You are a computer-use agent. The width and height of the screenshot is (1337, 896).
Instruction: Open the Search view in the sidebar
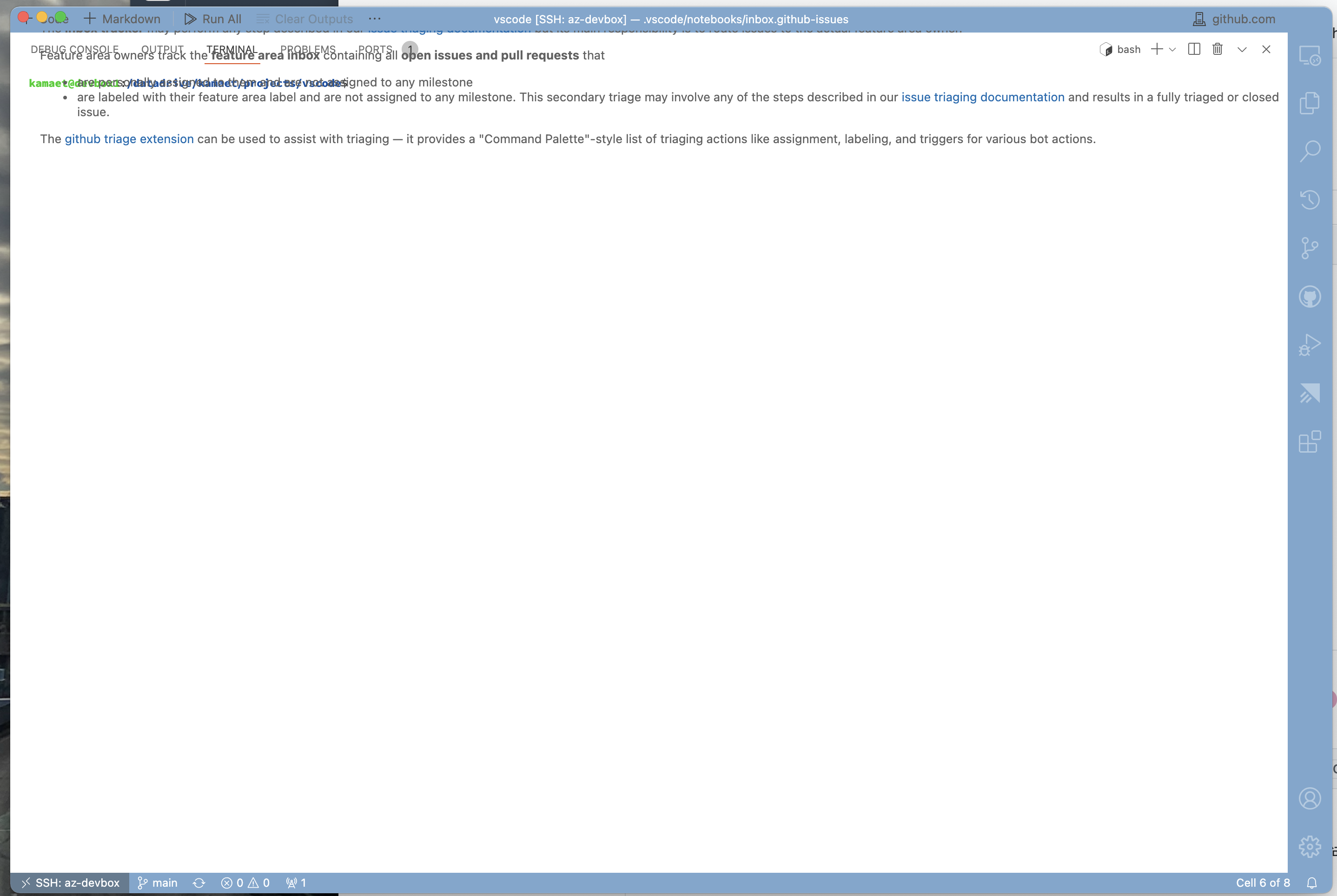1310,150
